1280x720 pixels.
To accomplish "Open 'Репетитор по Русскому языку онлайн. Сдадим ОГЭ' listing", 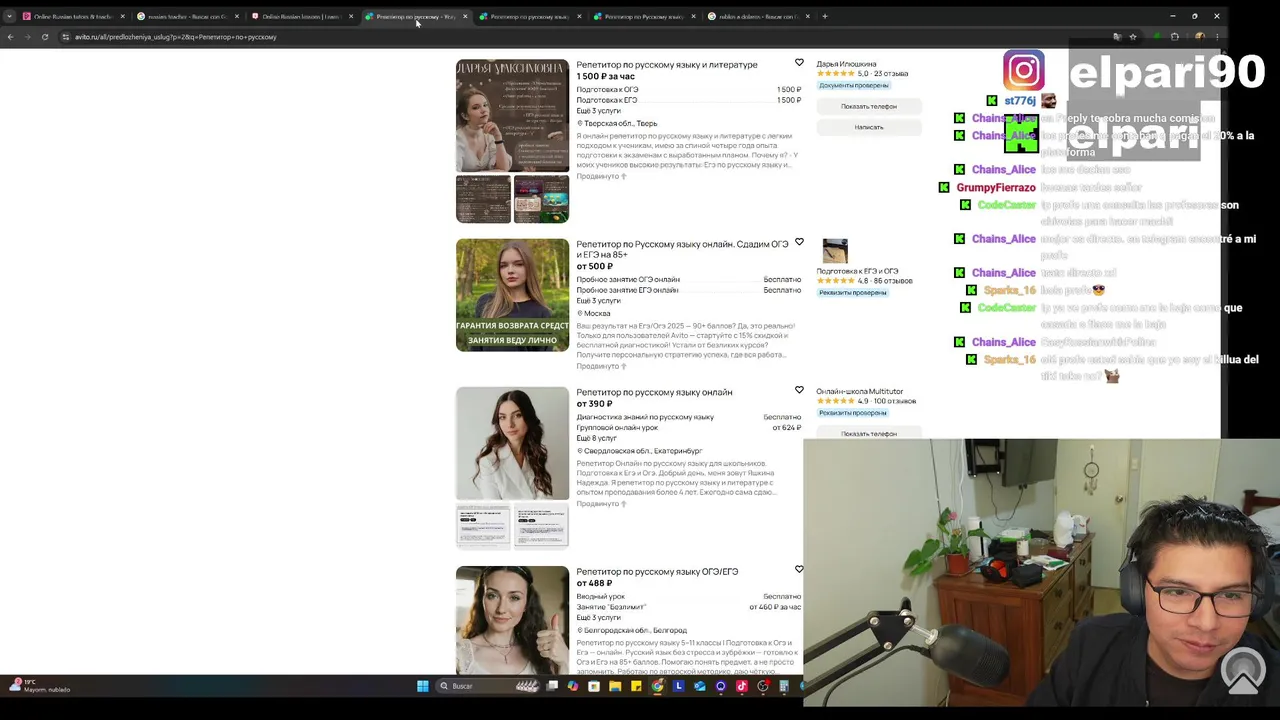I will click(682, 249).
